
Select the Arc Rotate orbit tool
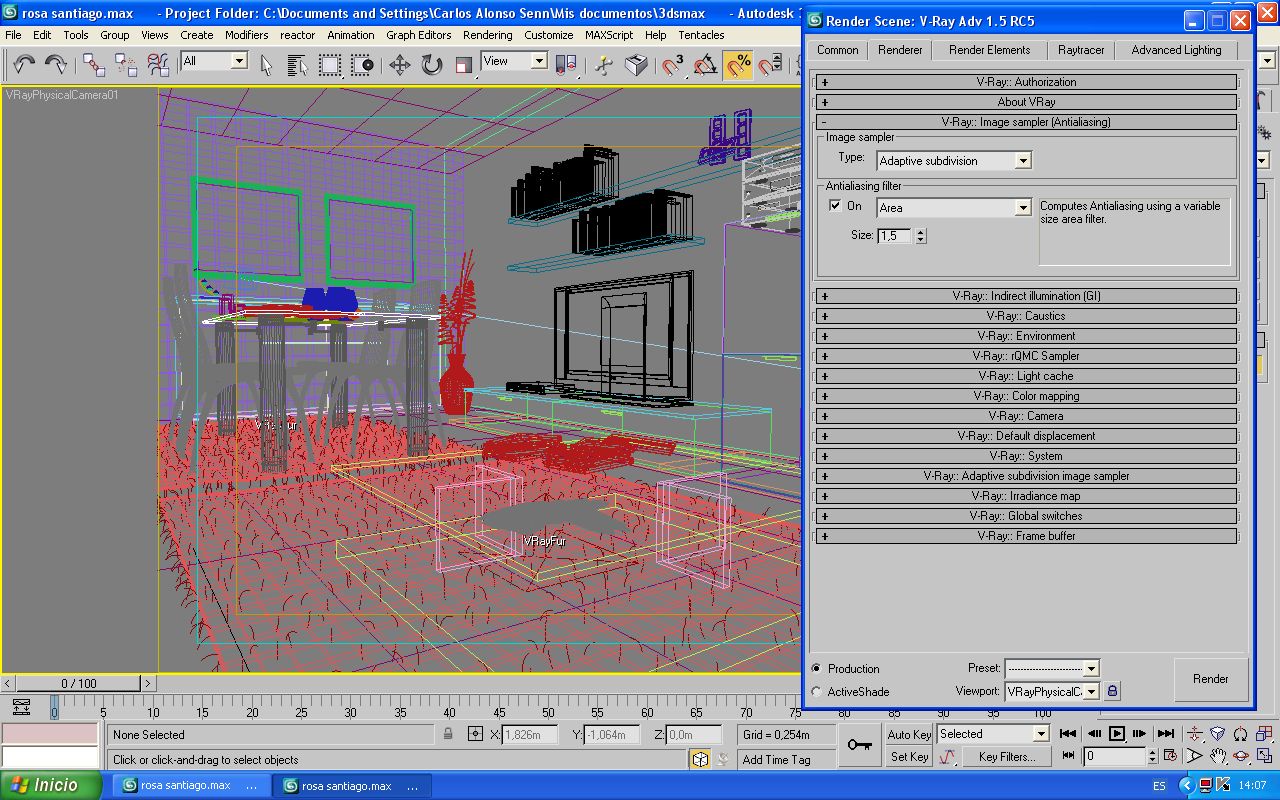coord(1241,756)
